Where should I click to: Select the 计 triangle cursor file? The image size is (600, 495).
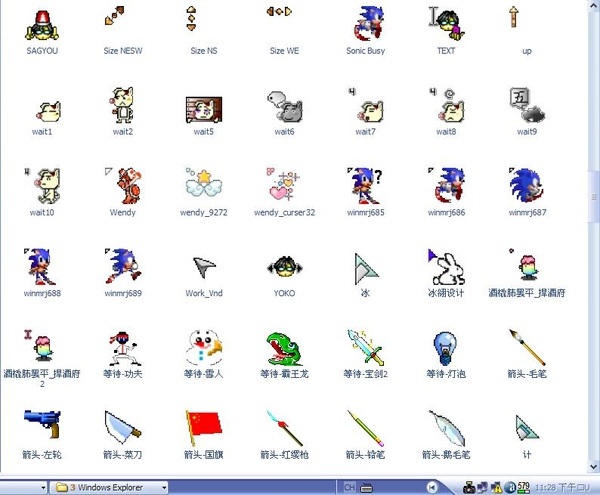pyautogui.click(x=527, y=428)
